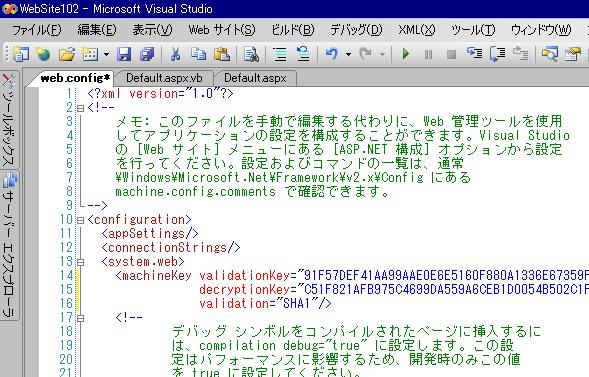
Task: Open the デバッグ(D) menu
Action: [x=356, y=30]
